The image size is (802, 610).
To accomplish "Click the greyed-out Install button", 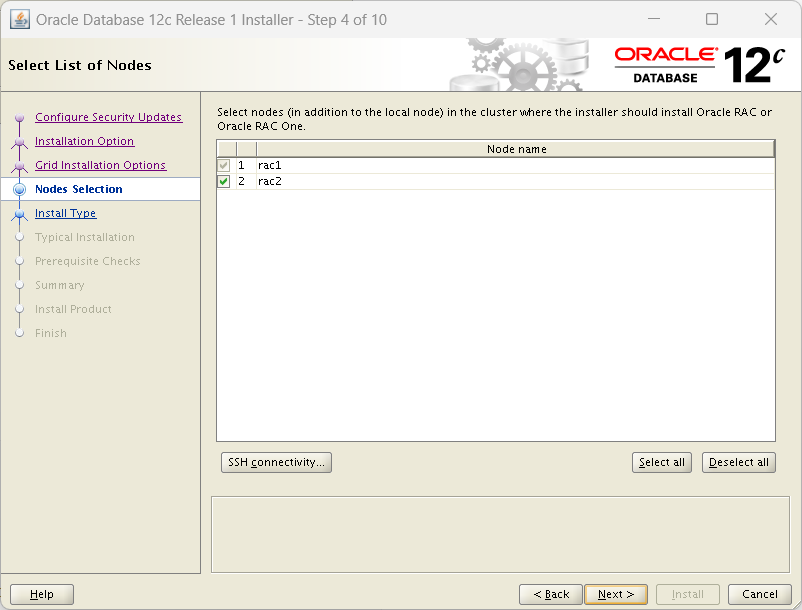I will 688,594.
